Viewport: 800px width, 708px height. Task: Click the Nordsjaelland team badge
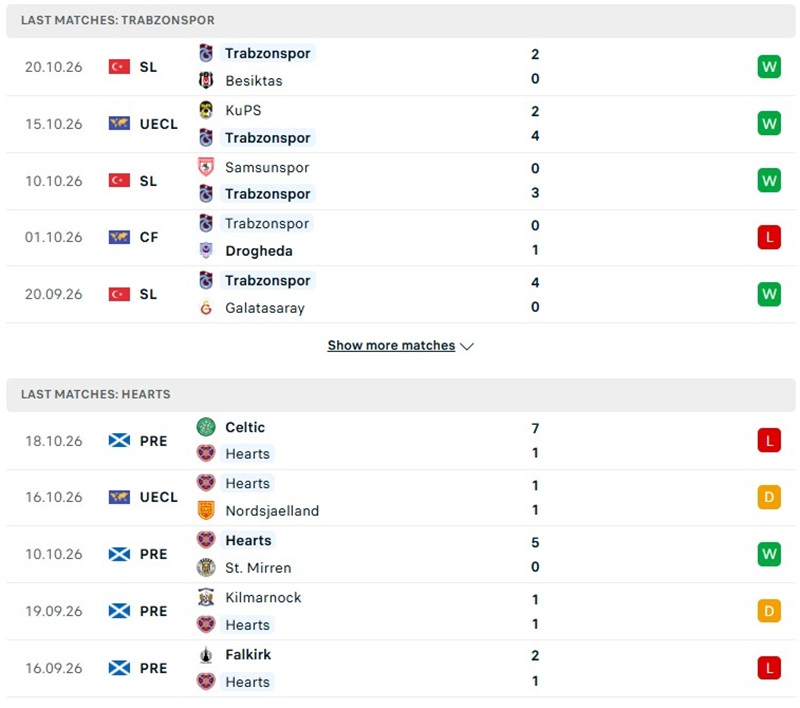click(x=206, y=510)
